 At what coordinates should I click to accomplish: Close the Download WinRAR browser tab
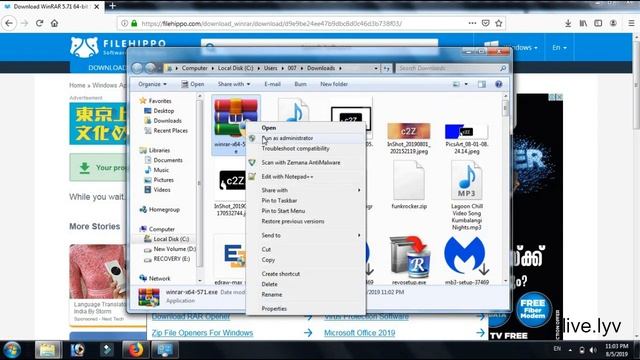coord(97,7)
